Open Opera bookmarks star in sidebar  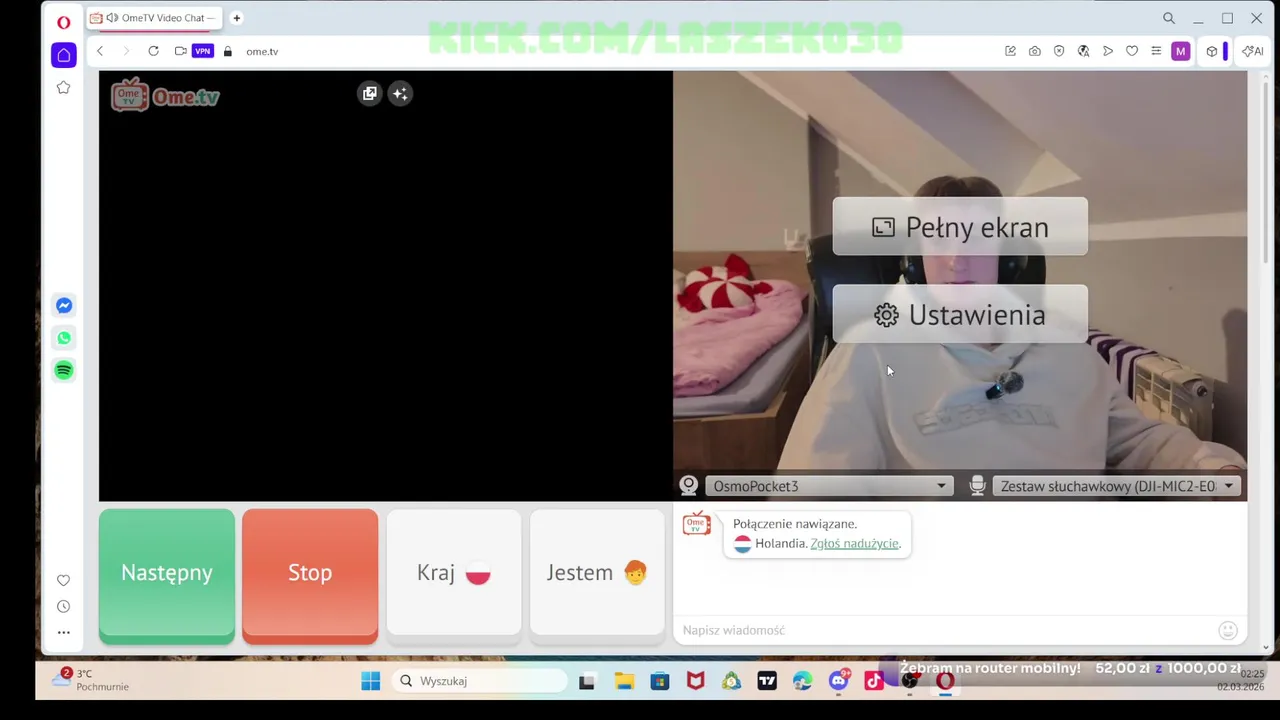coord(64,88)
